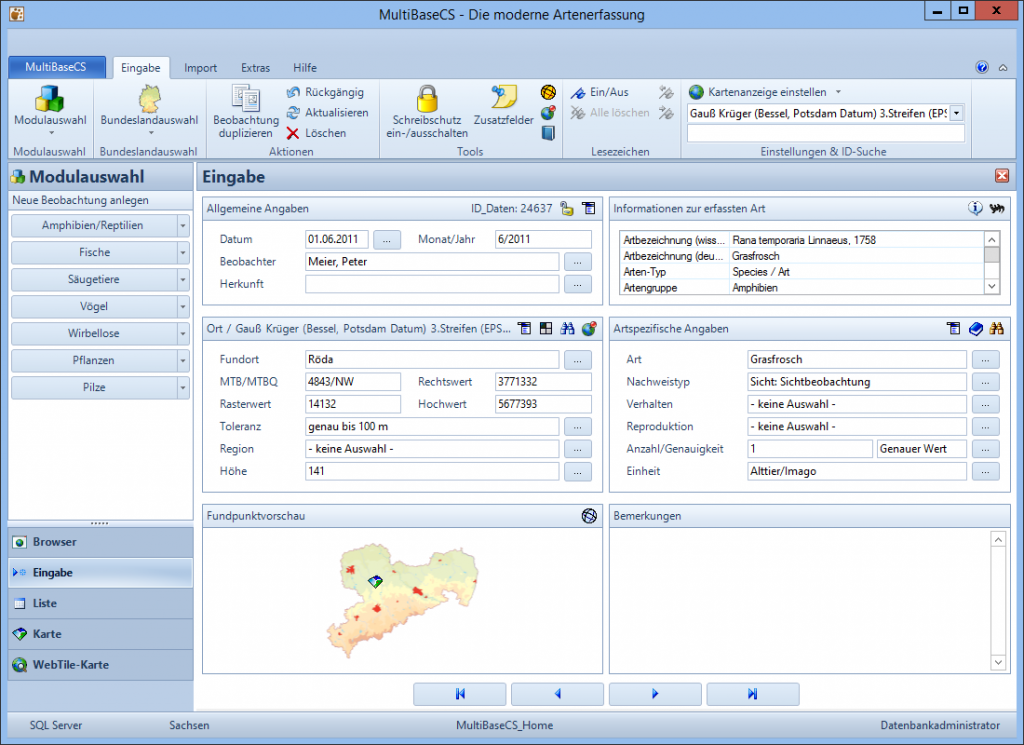Click the Bundeslandauswahl map icon

pyautogui.click(x=149, y=98)
